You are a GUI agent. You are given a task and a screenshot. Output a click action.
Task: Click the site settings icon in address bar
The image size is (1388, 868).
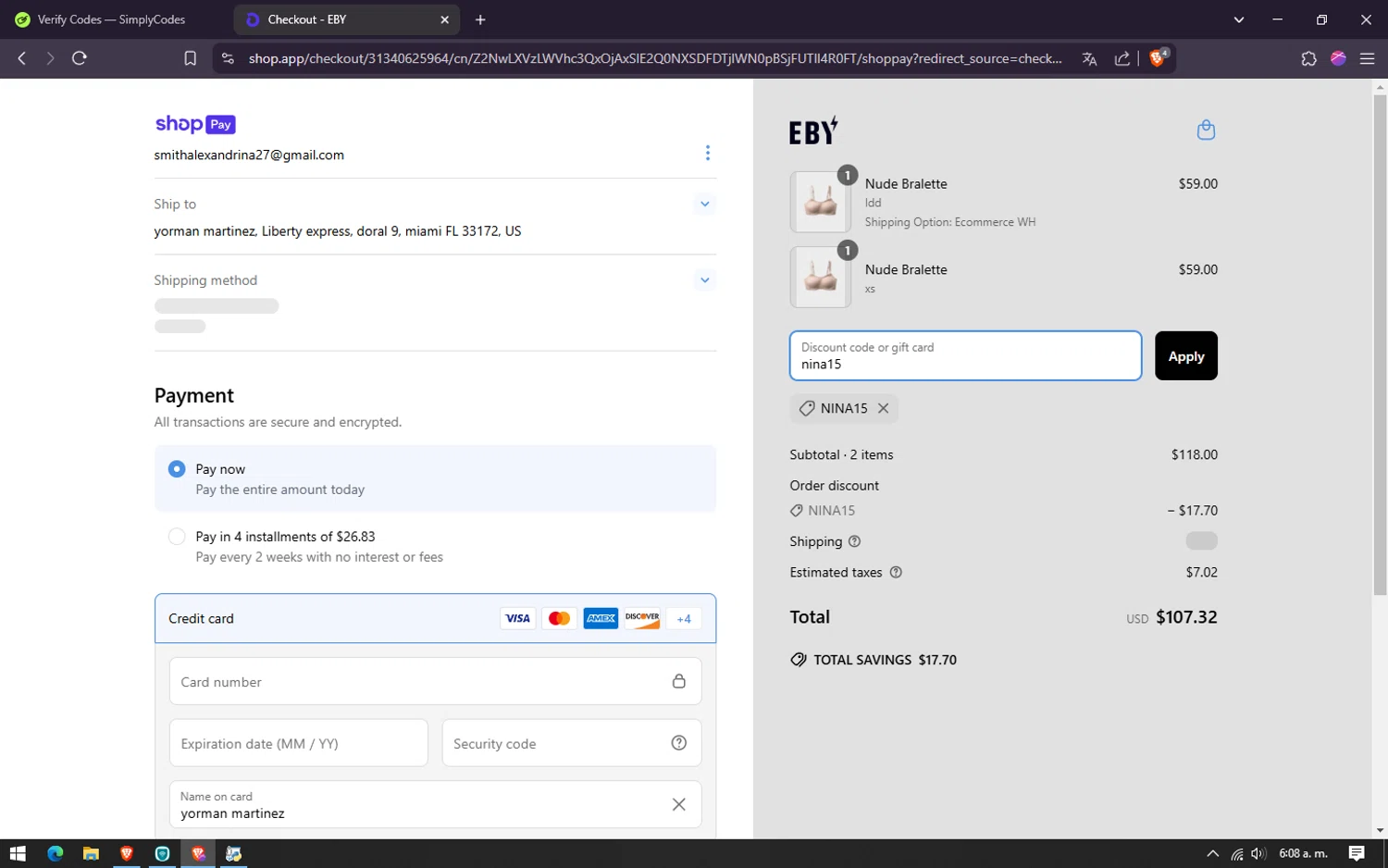click(228, 58)
